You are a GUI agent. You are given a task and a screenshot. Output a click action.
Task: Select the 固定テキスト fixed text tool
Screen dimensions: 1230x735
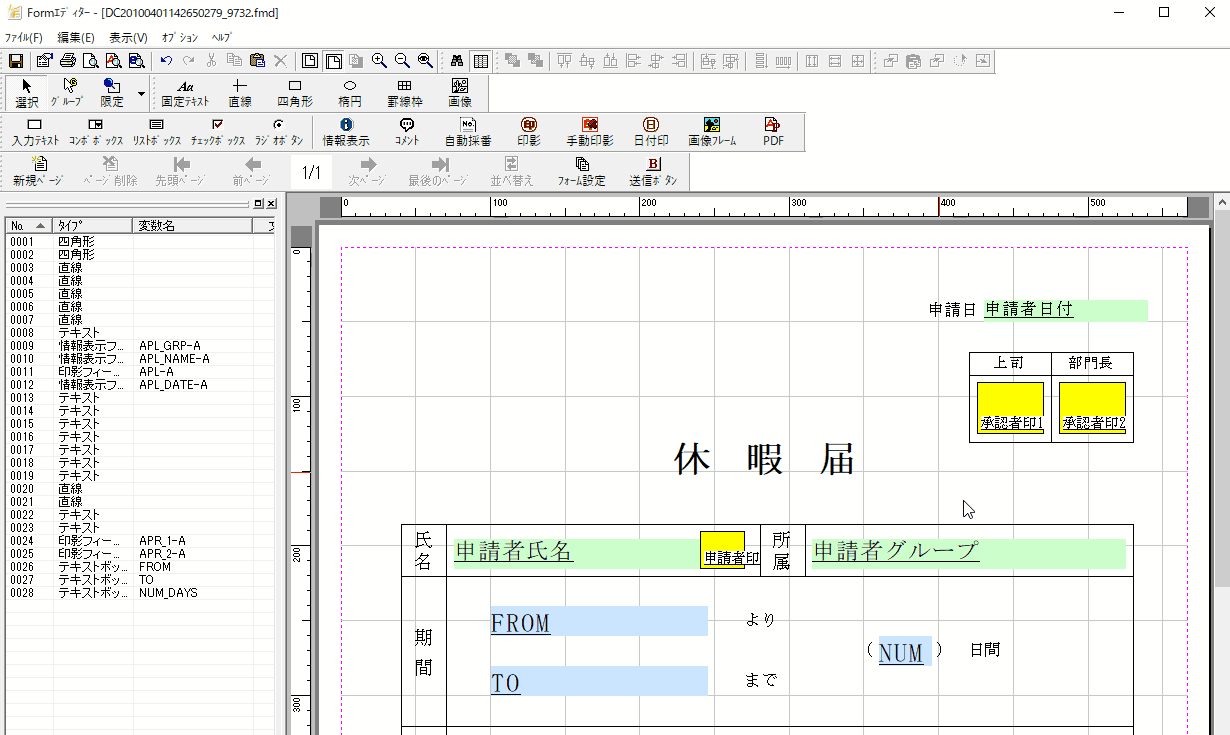(186, 93)
